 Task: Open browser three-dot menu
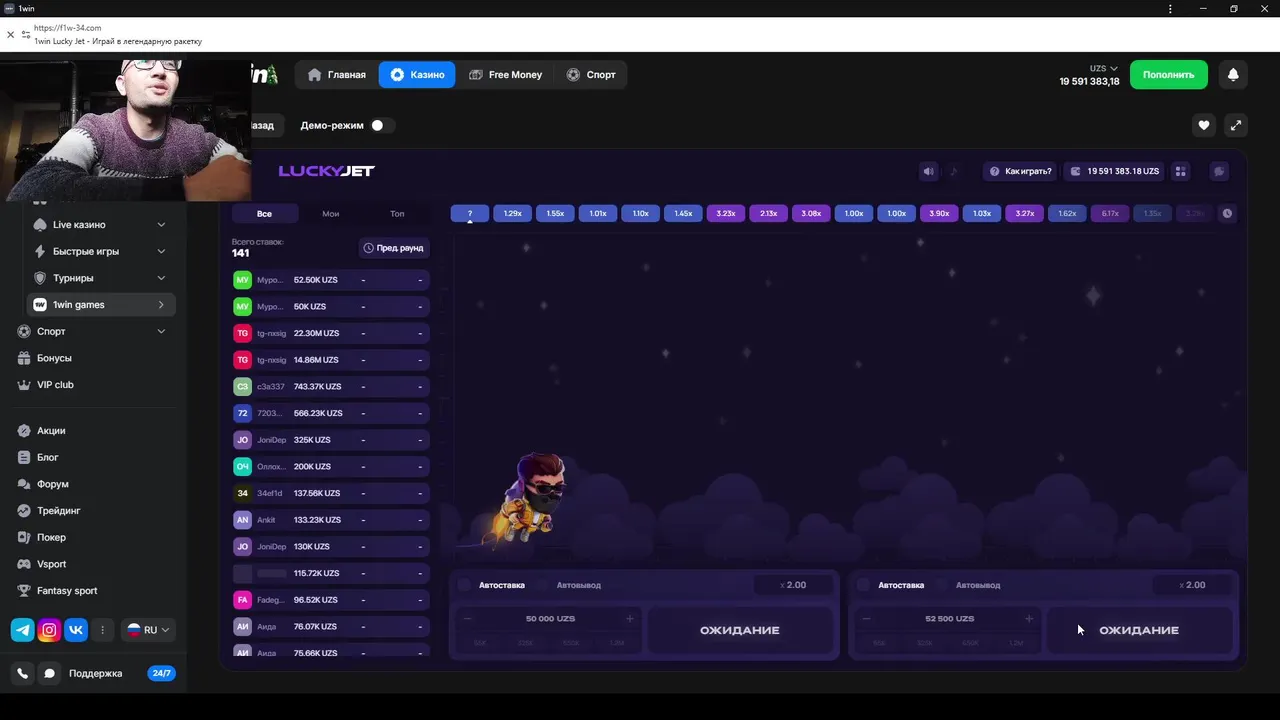coord(1171,8)
